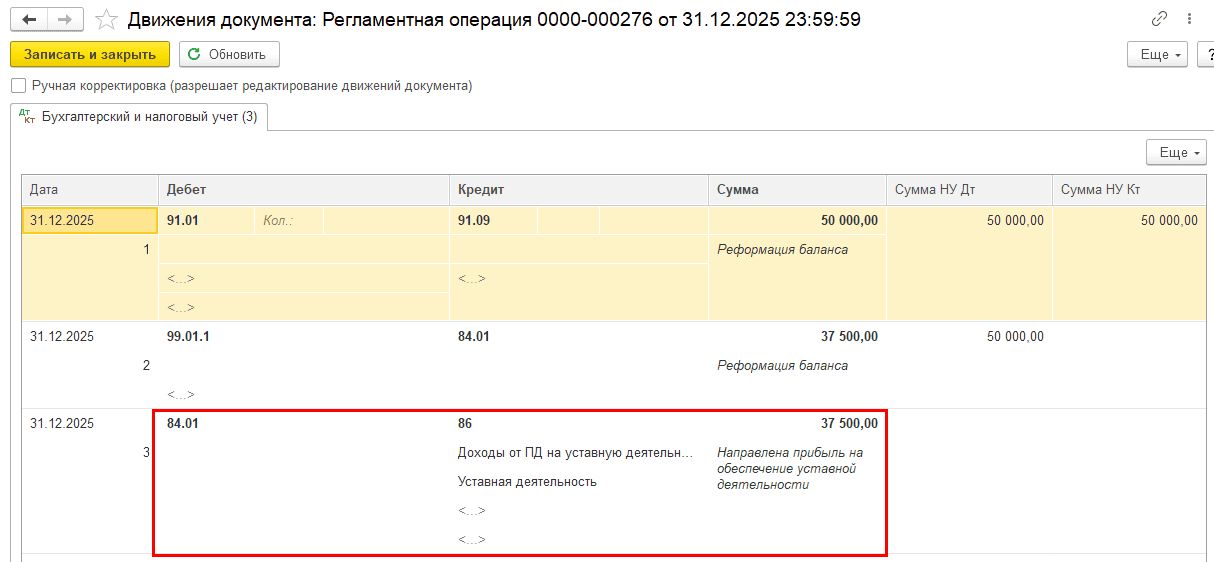Switch to Бухгалтерский и налоговый учет tab
This screenshot has height=562, width=1214.
148,117
